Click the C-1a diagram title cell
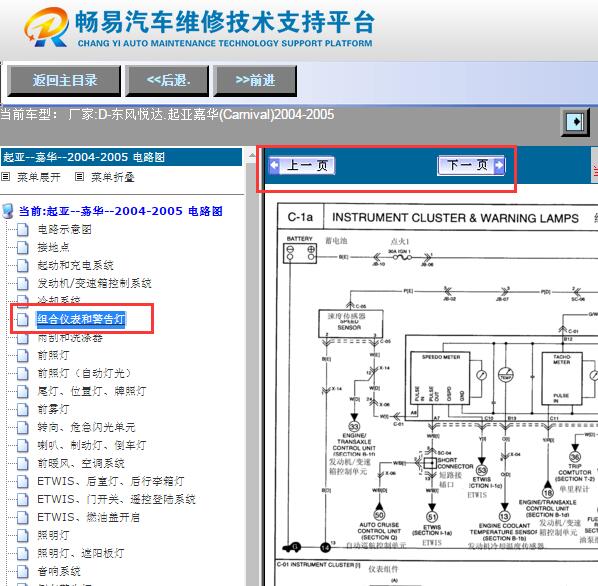 [300, 217]
